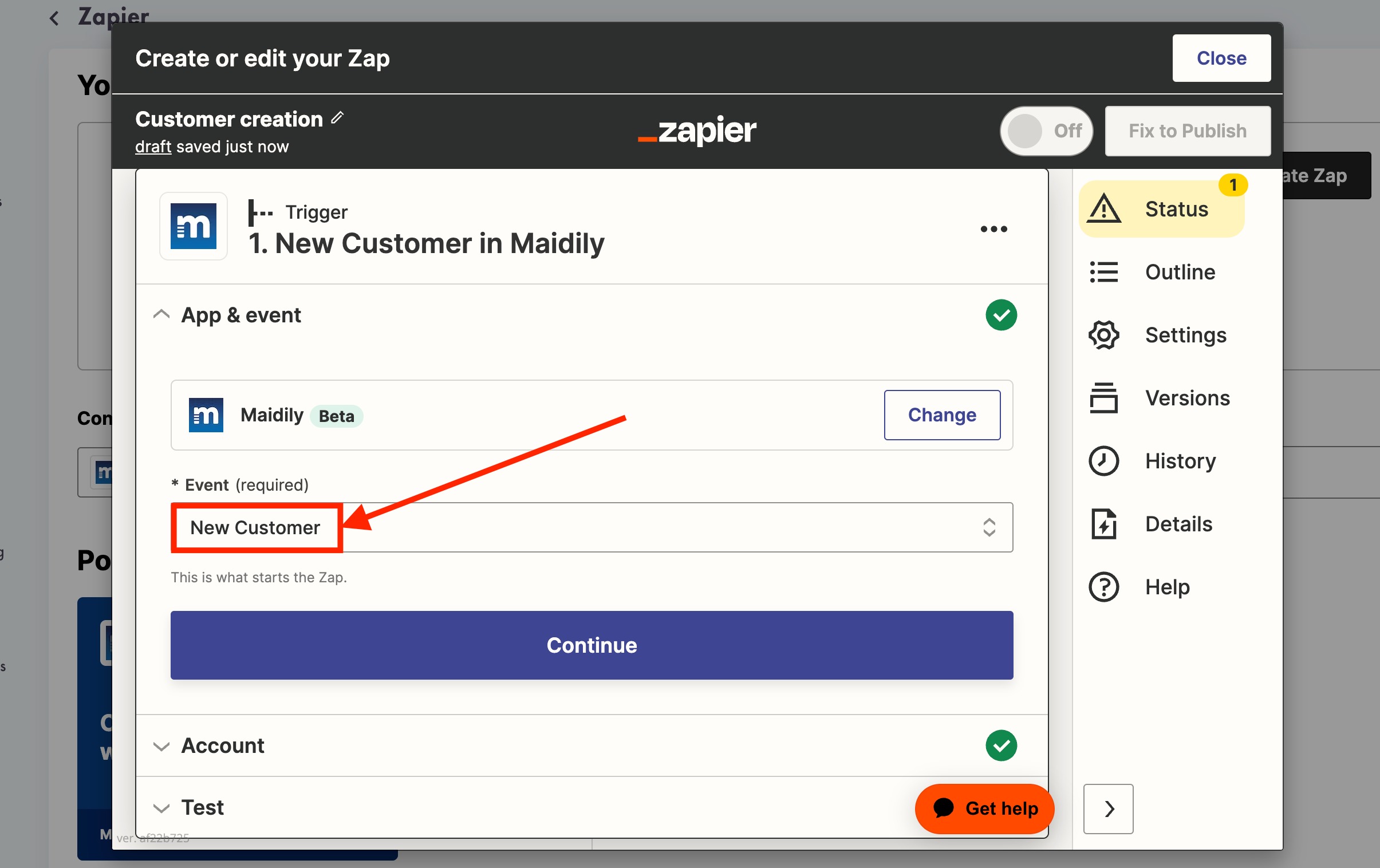1380x868 pixels.
Task: Open the Details sidebar tab
Action: pos(1162,524)
